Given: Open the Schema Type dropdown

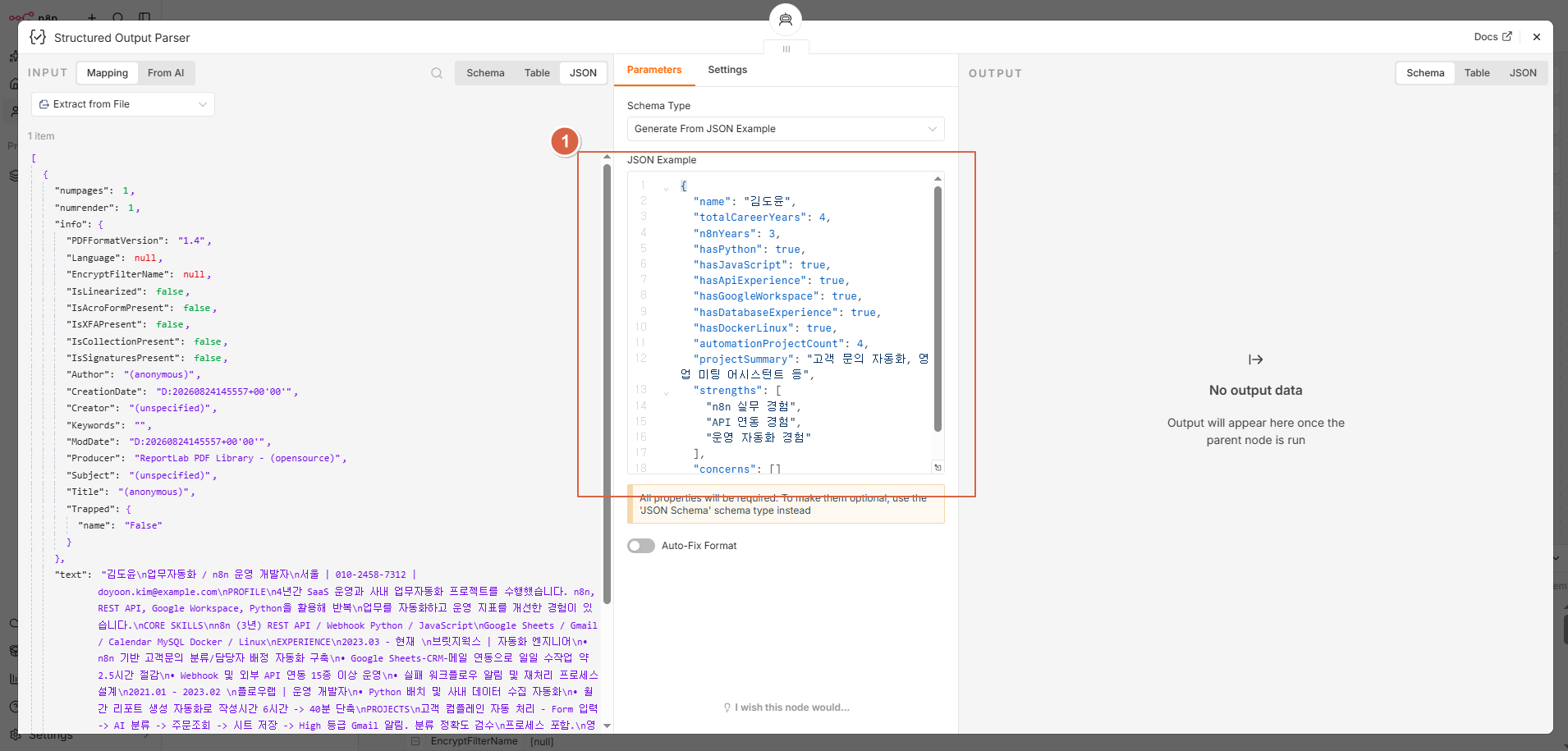Looking at the screenshot, I should coord(786,129).
